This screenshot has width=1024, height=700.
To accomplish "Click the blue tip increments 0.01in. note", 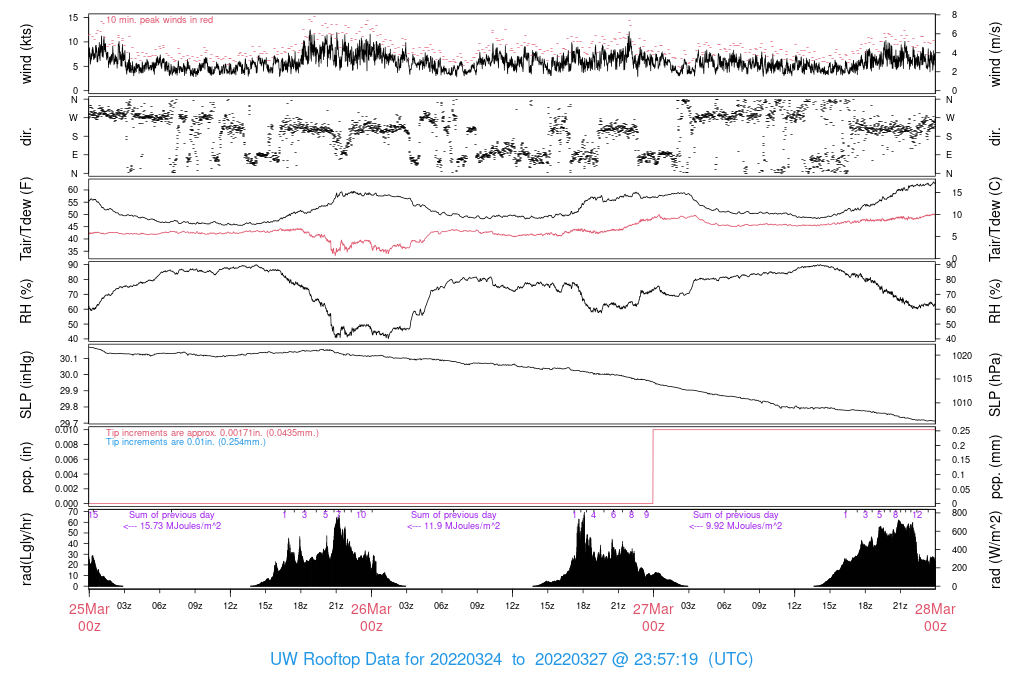I will point(185,442).
